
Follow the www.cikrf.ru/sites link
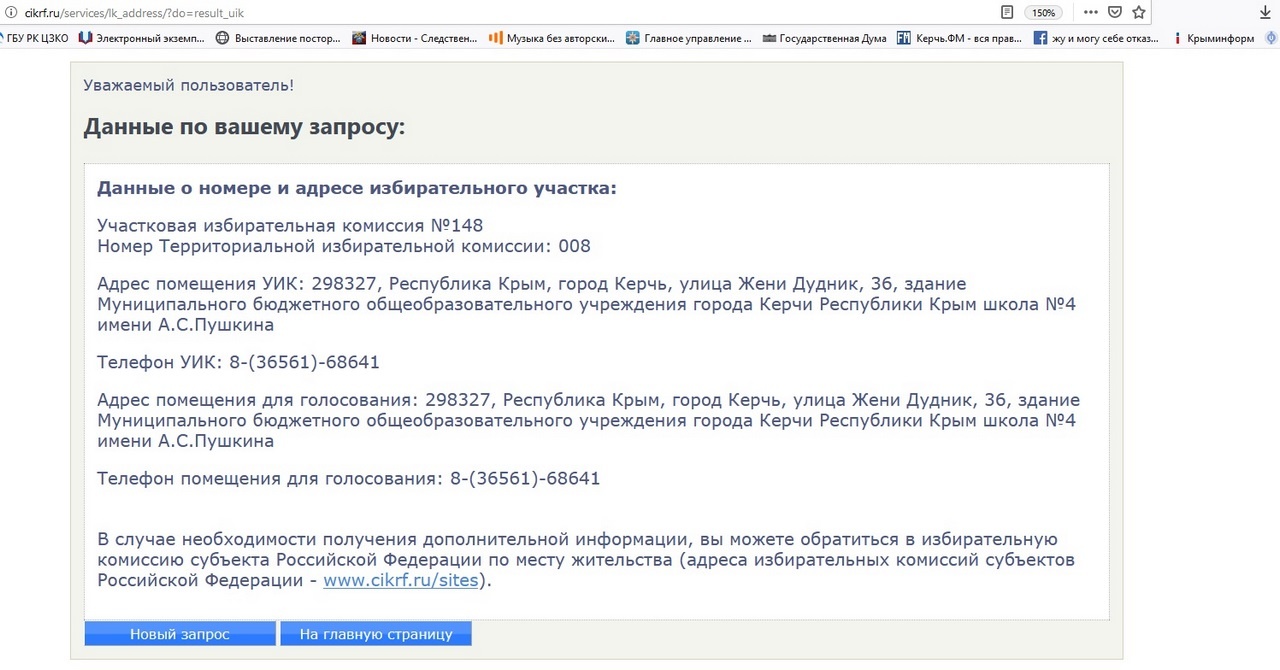(400, 580)
